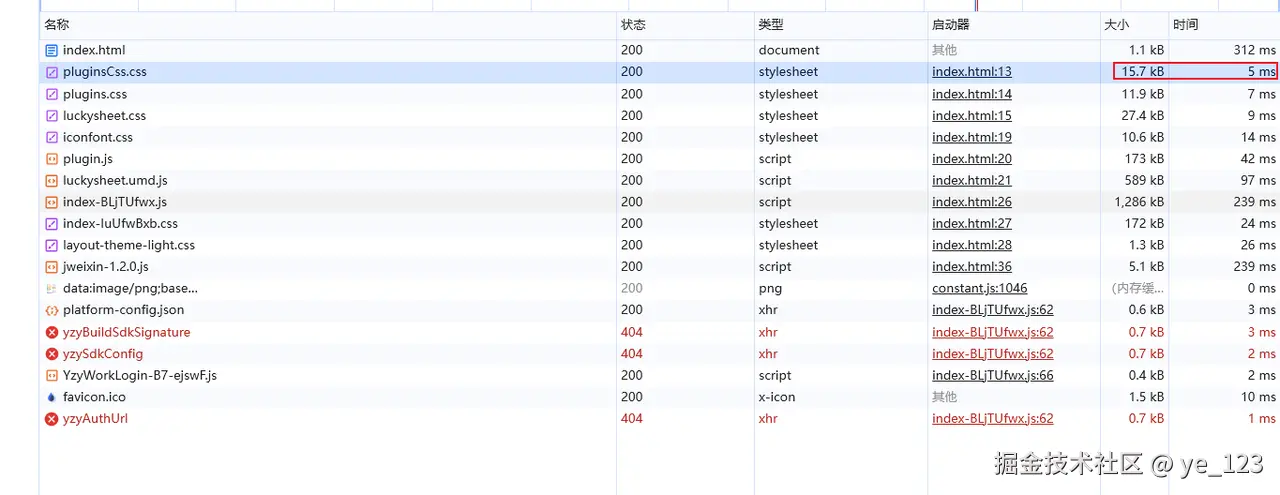Select the luckysheet.css request name
The image size is (1280, 495).
tap(105, 116)
